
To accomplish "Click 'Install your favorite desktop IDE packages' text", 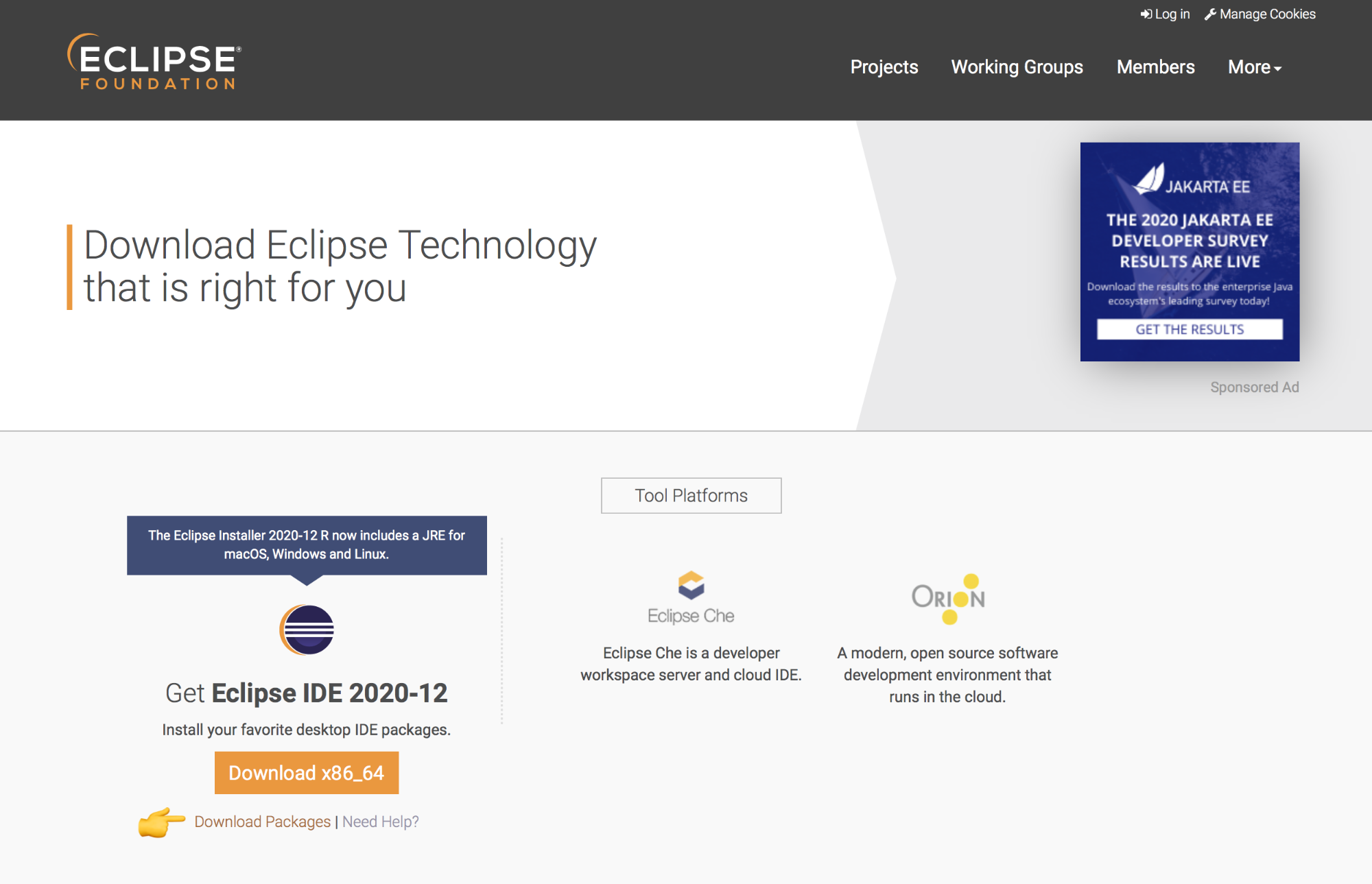I will pos(307,730).
